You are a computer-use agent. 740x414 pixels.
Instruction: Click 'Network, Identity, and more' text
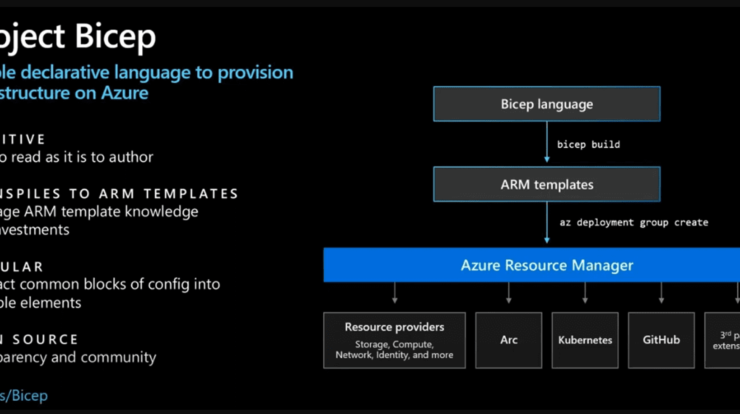coord(394,355)
